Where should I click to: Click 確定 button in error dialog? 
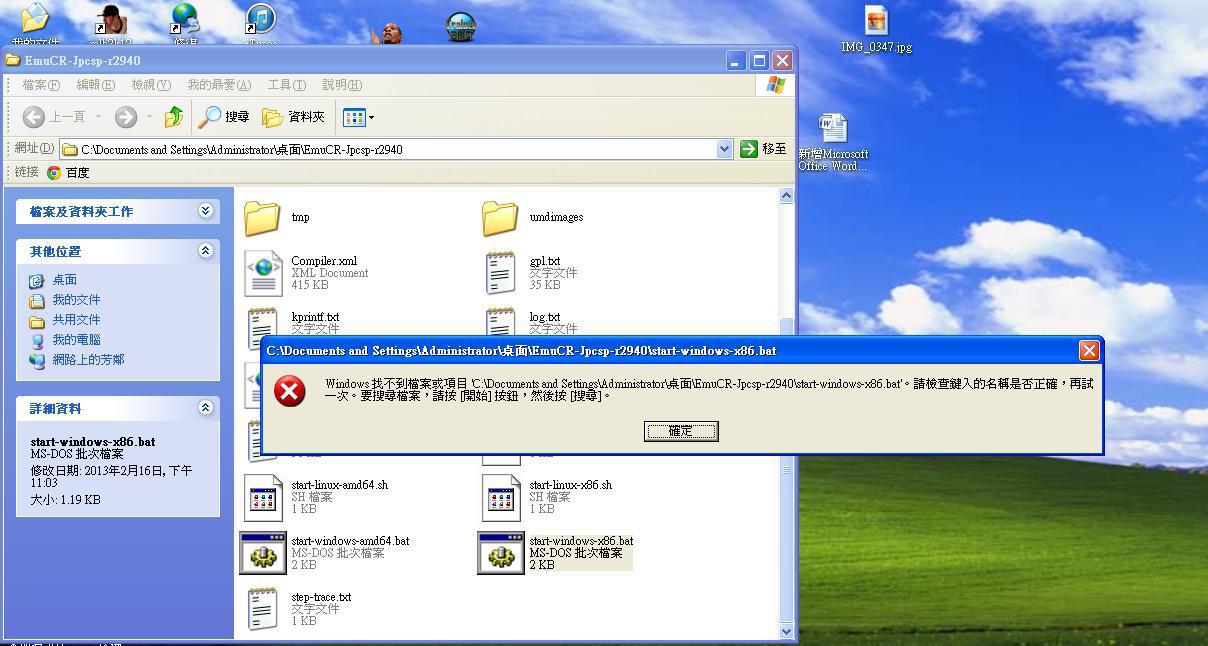pyautogui.click(x=681, y=431)
